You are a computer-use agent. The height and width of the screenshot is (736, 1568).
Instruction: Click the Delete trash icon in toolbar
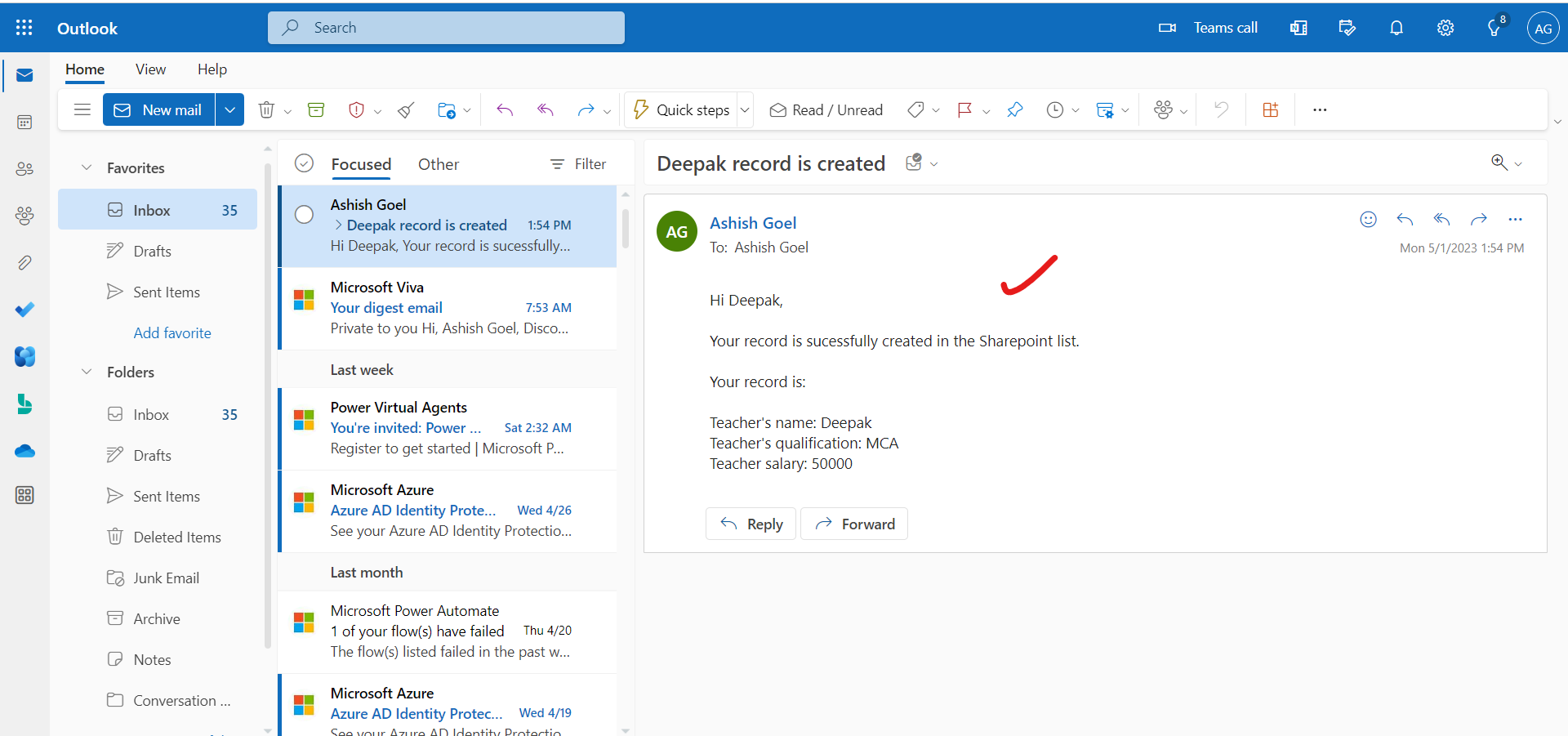[266, 110]
